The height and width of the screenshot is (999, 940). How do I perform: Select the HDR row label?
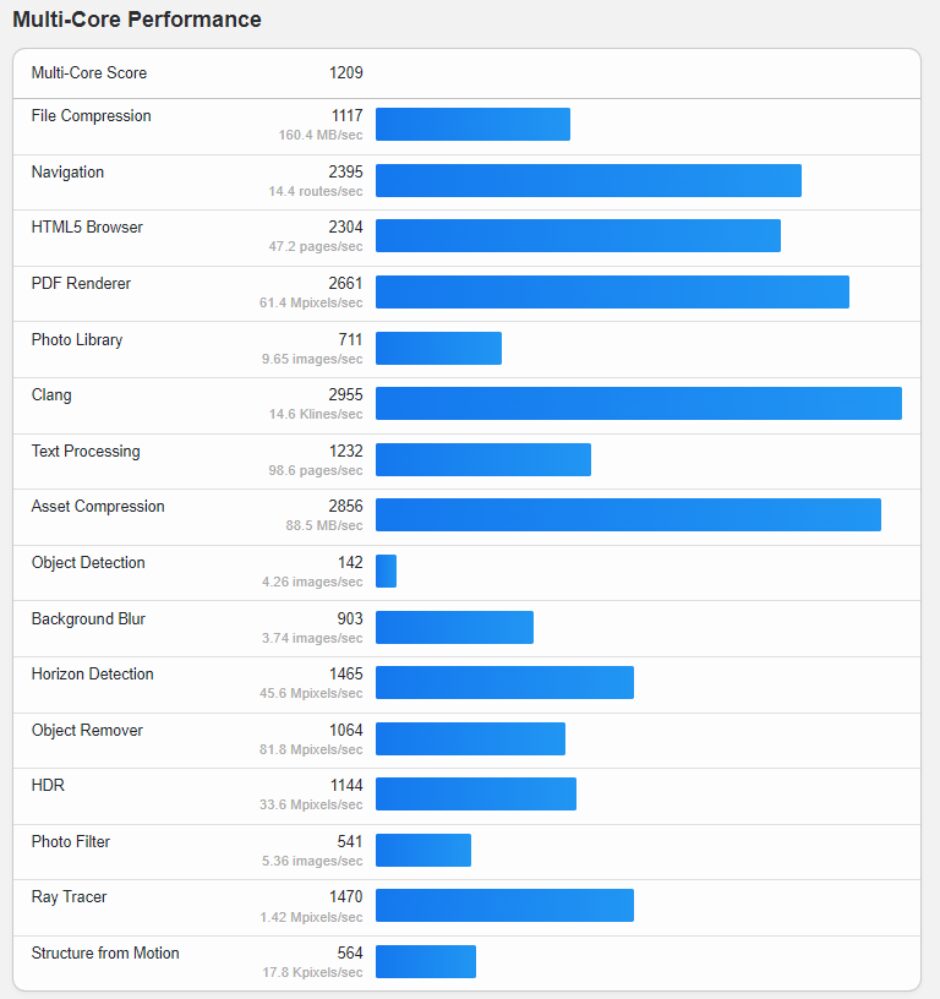[x=48, y=786]
